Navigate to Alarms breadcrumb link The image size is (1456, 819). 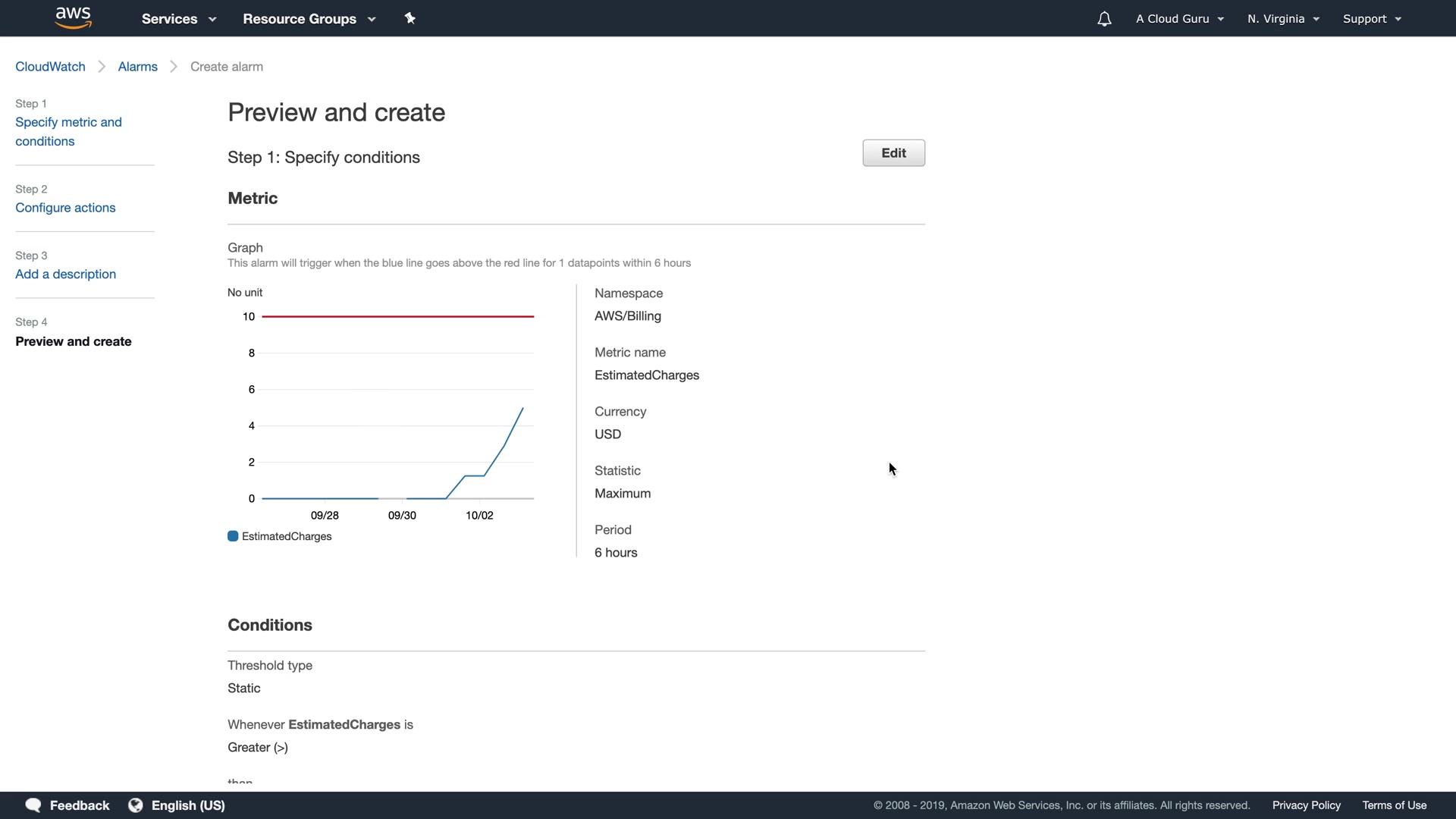137,67
